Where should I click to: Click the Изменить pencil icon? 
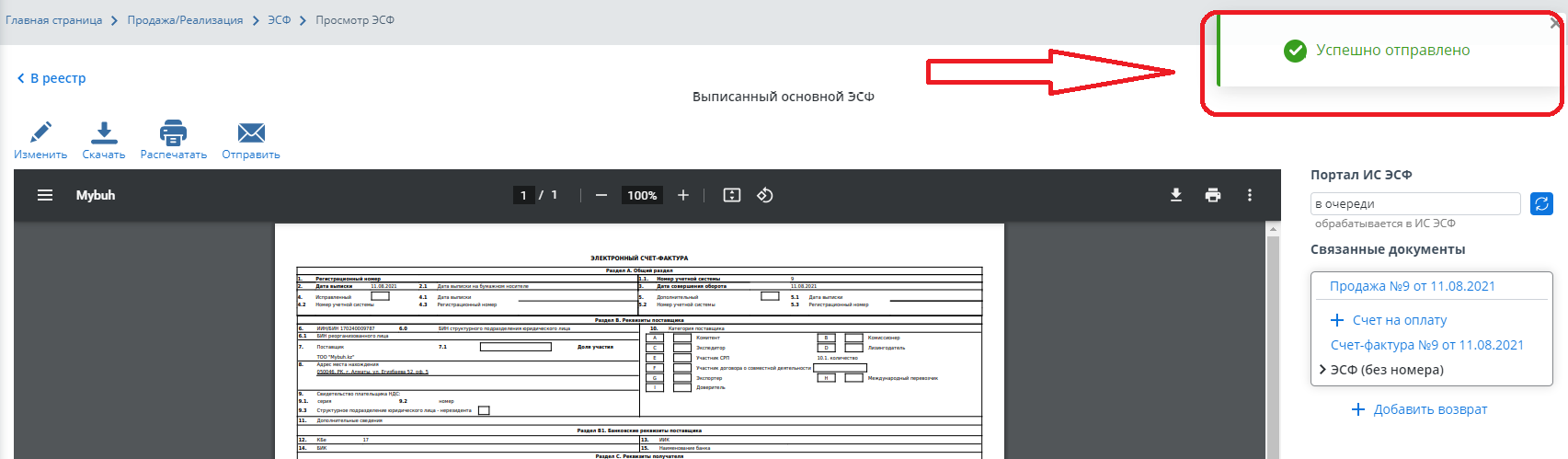(40, 133)
